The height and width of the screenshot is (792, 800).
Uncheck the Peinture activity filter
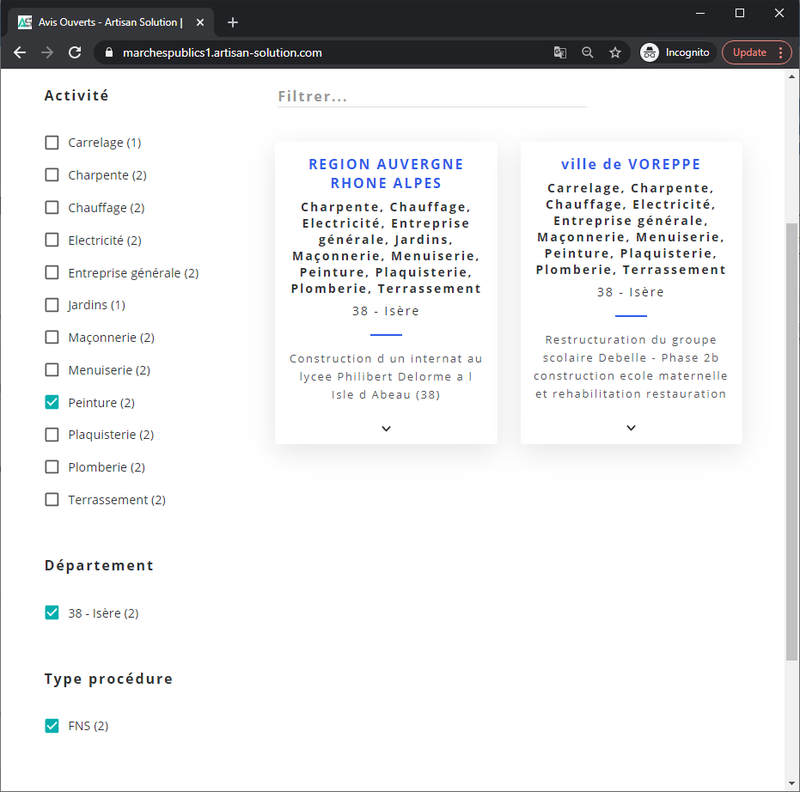tap(52, 402)
